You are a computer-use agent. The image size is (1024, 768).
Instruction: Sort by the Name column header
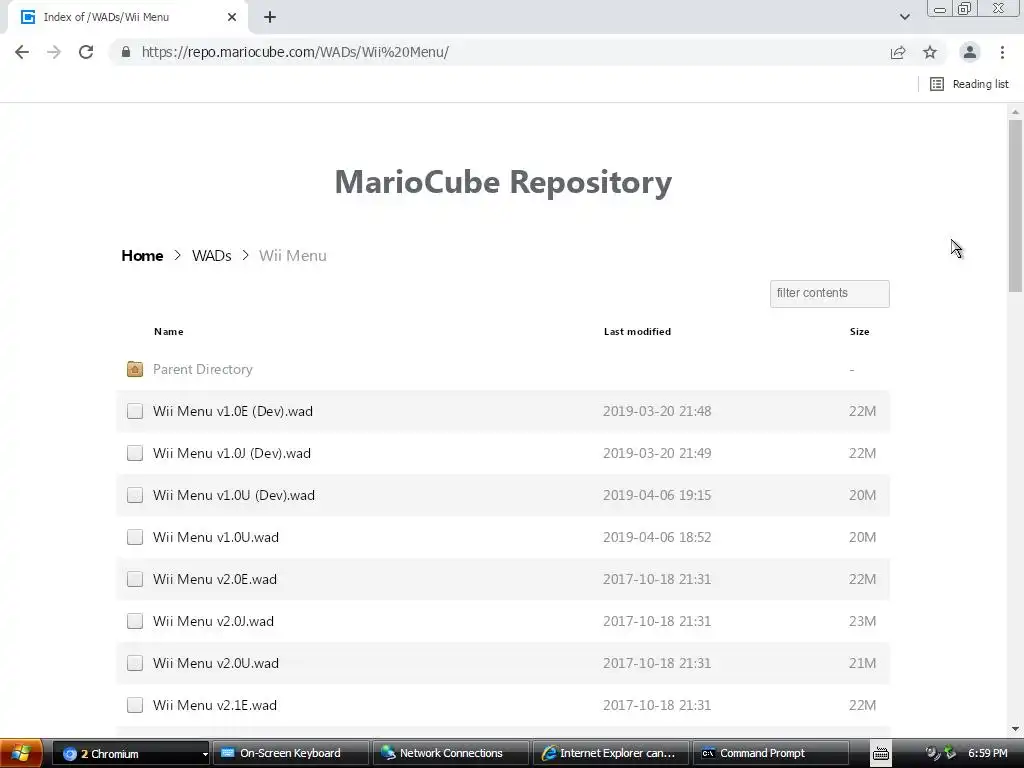click(168, 332)
